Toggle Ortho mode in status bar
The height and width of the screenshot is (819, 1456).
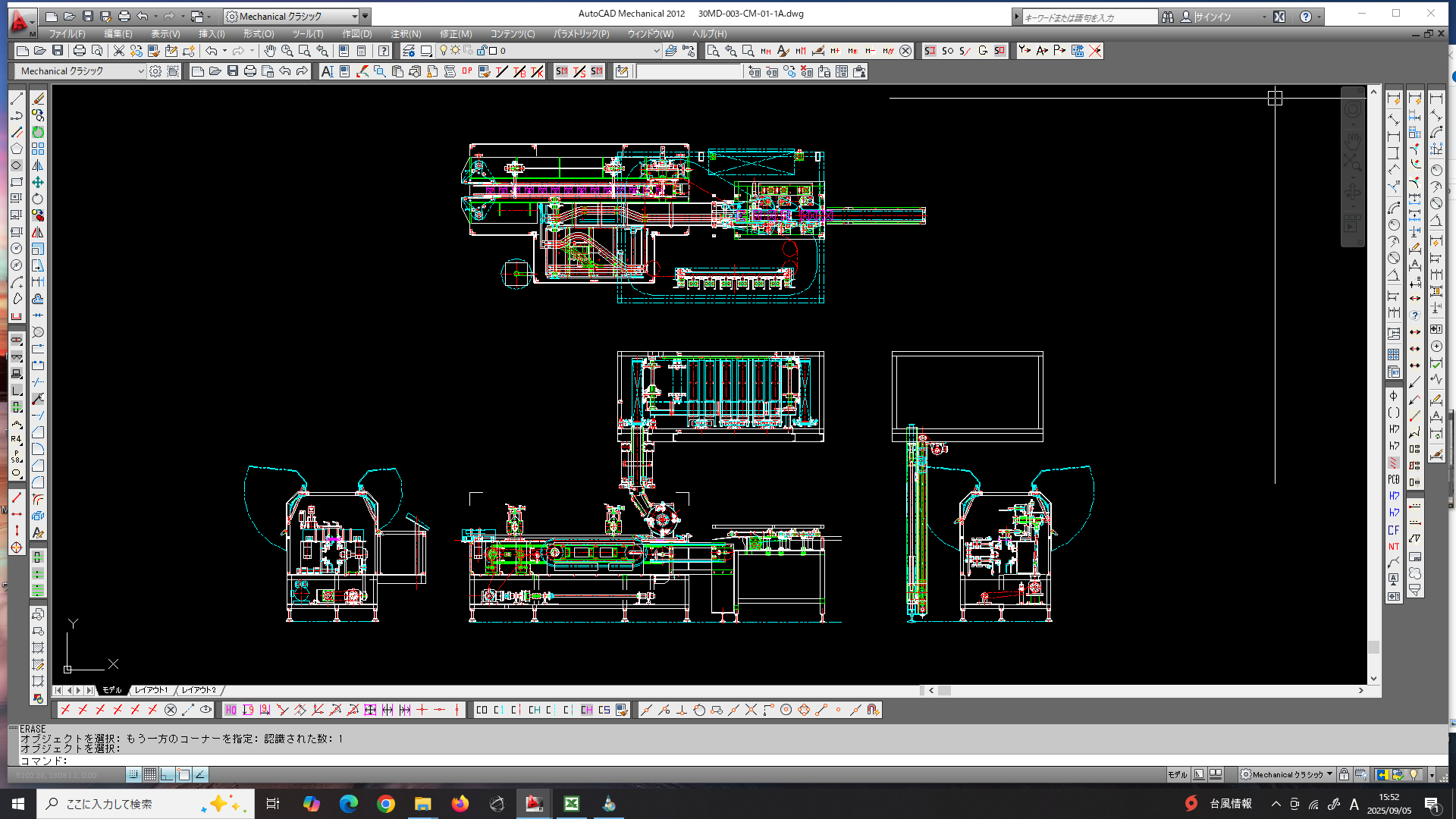pos(167,774)
